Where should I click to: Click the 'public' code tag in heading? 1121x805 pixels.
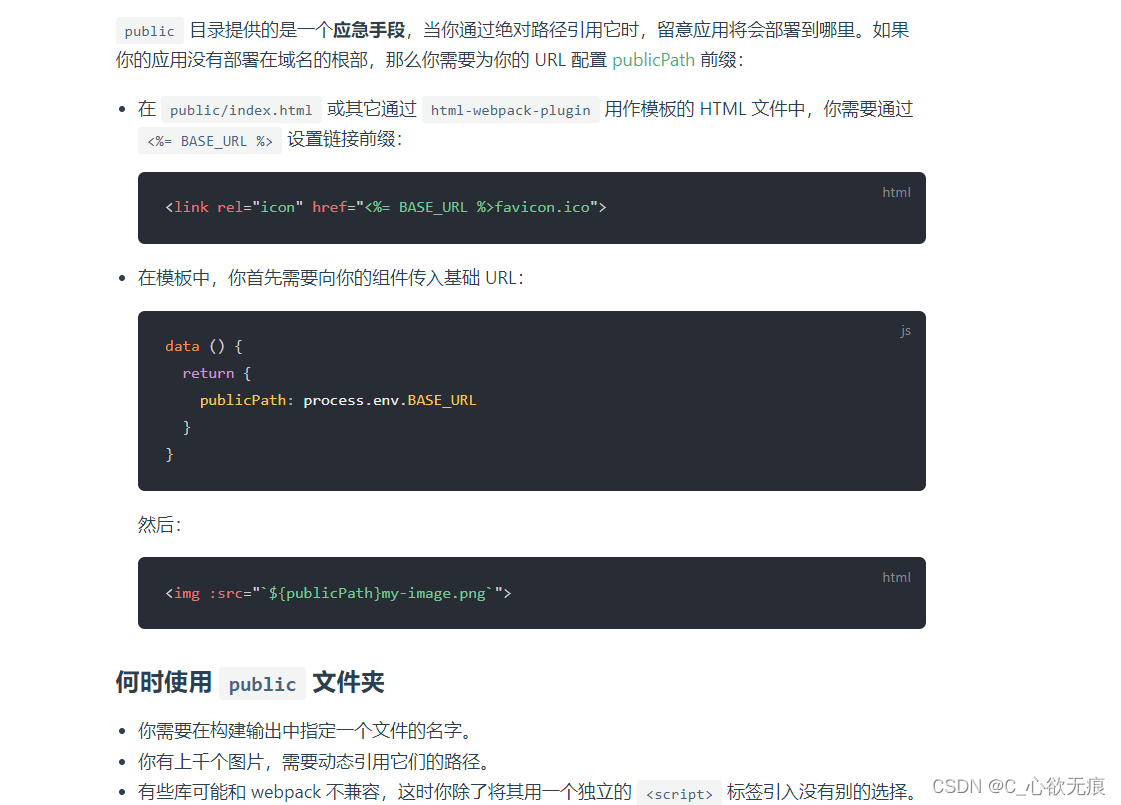(x=262, y=684)
